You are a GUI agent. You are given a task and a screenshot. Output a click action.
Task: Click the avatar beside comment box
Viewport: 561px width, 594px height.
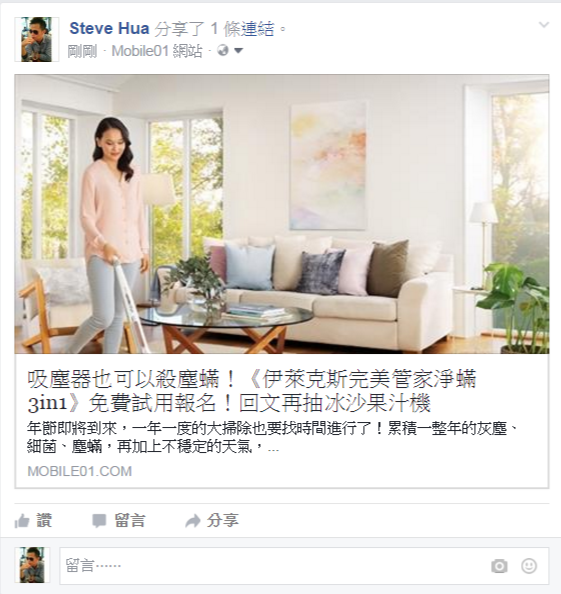pyautogui.click(x=32, y=565)
